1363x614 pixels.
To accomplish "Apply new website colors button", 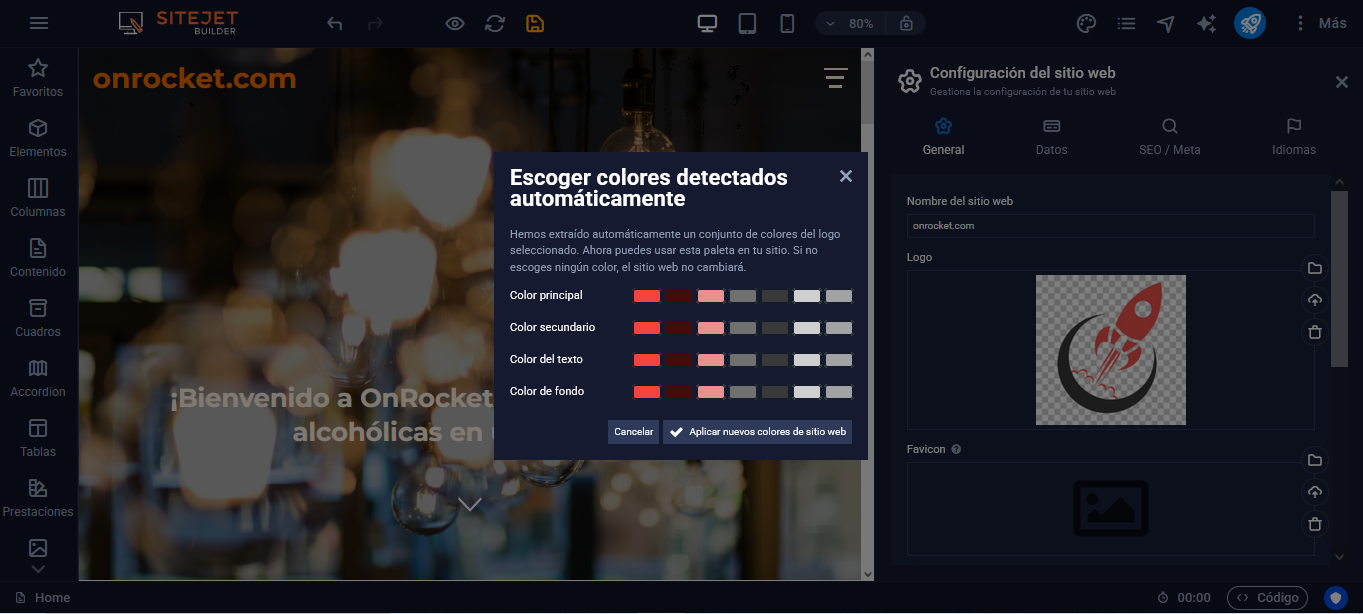I will point(757,432).
